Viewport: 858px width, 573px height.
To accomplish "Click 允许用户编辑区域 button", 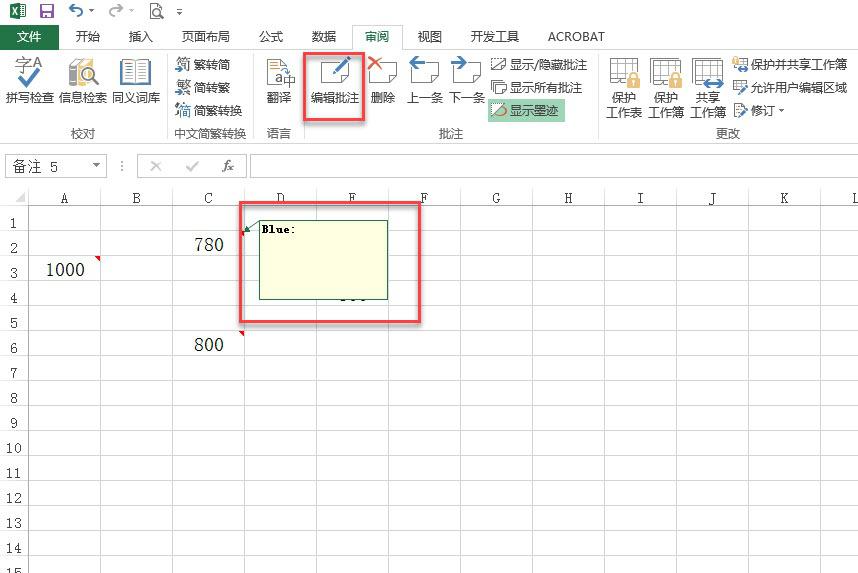I will tap(790, 88).
